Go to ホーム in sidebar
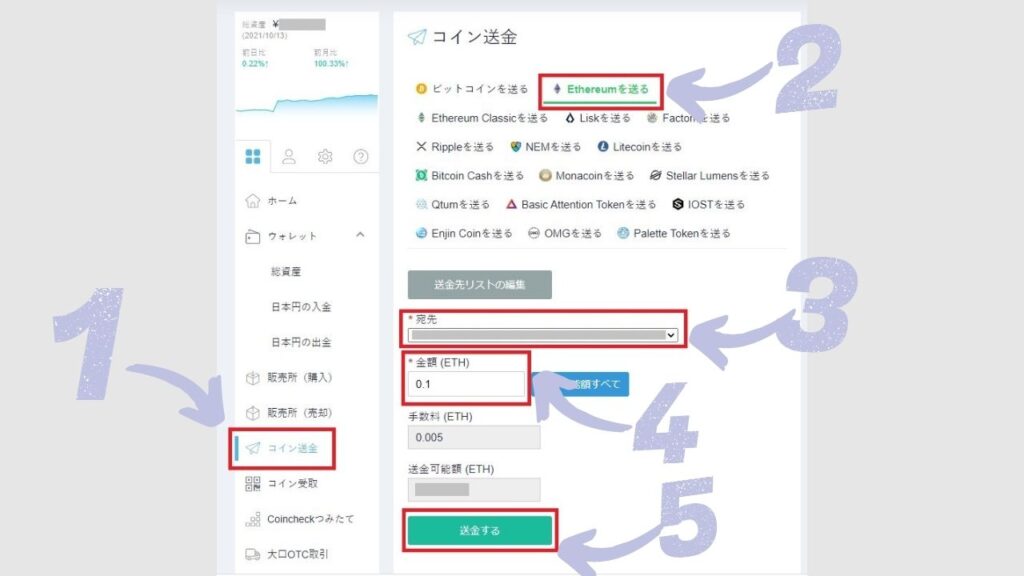Screen dimensions: 1024x576 point(282,200)
